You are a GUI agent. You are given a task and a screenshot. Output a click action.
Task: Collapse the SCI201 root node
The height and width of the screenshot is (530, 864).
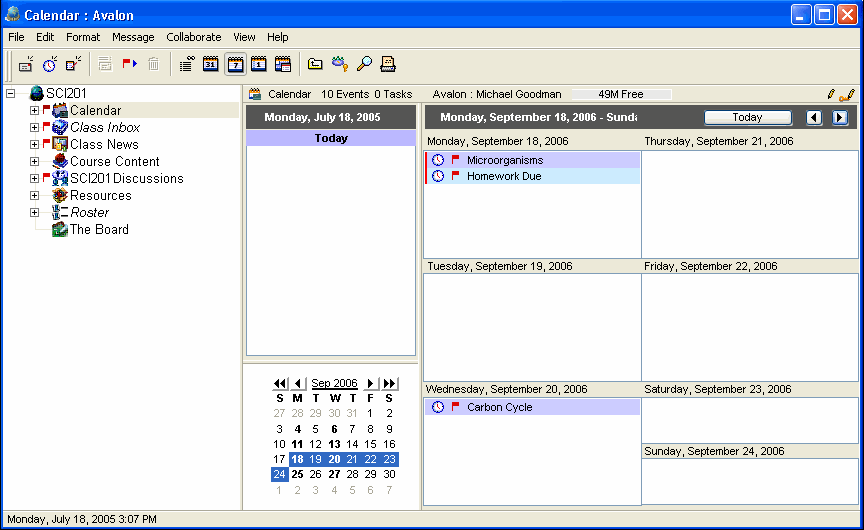[11, 93]
